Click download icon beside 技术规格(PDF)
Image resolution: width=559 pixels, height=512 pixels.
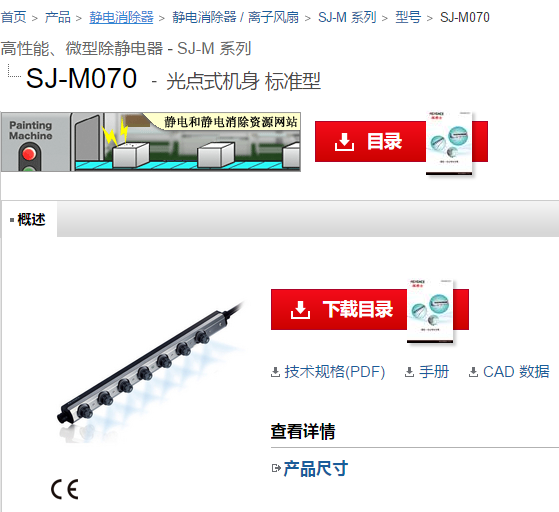click(x=275, y=372)
